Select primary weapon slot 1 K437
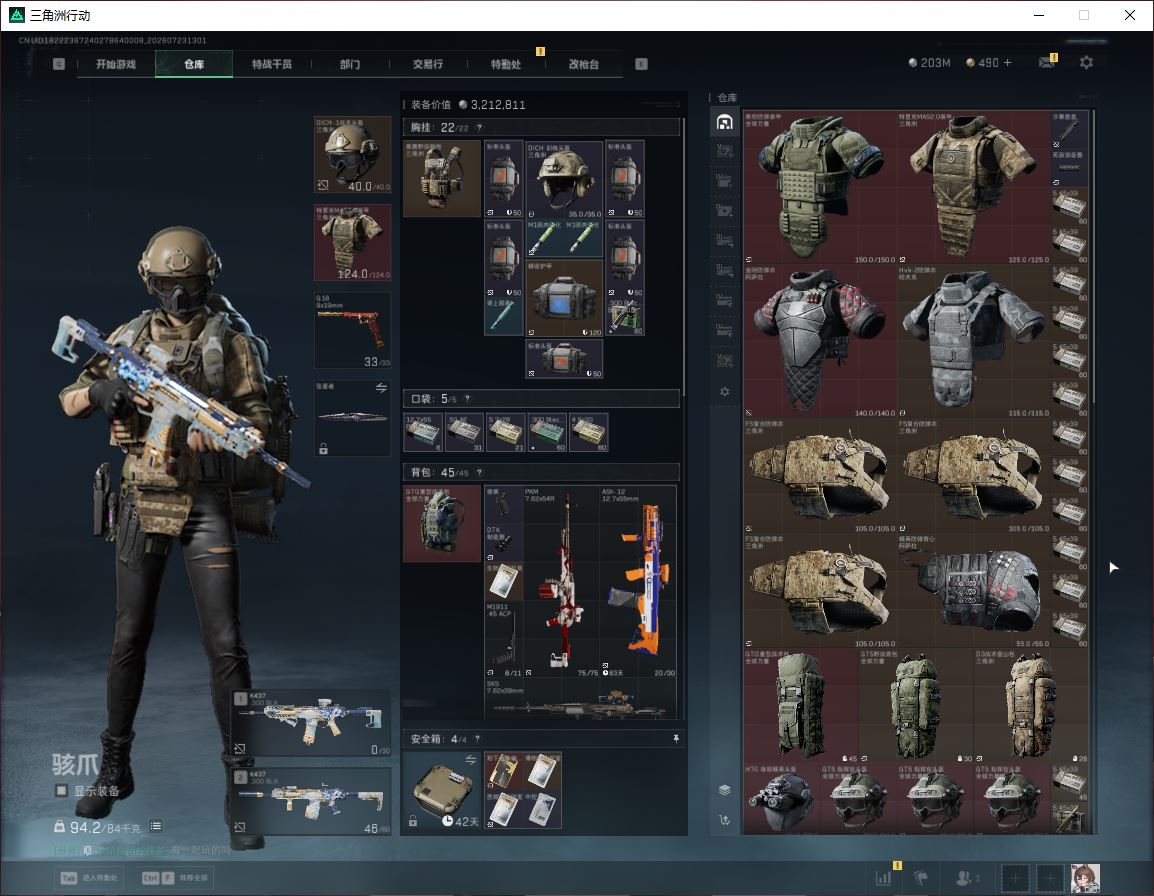The width and height of the screenshot is (1154, 896). [312, 723]
